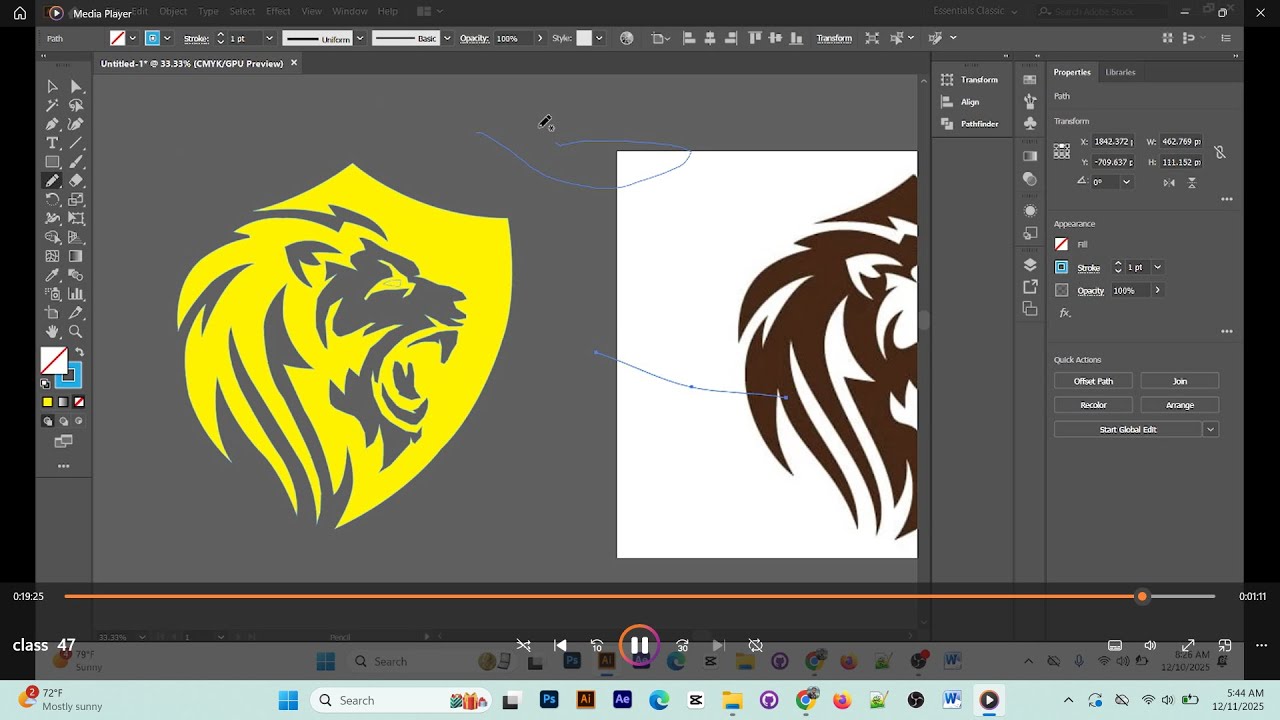
Task: Select the Rotate tool
Action: point(52,200)
